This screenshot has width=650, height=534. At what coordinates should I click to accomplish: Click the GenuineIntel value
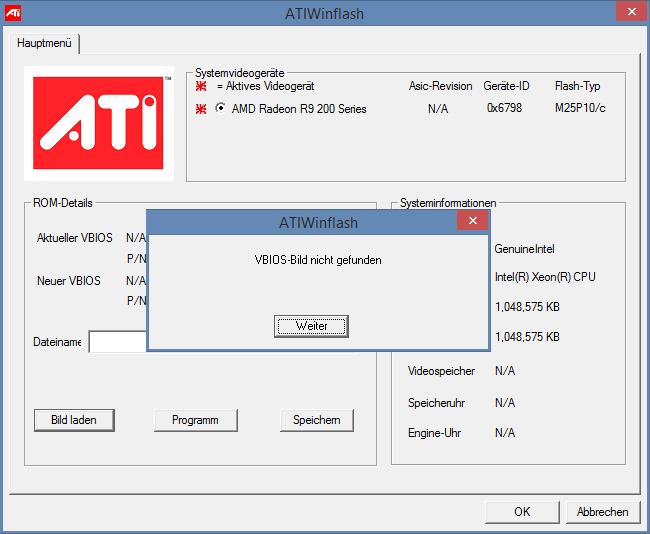pyautogui.click(x=524, y=249)
